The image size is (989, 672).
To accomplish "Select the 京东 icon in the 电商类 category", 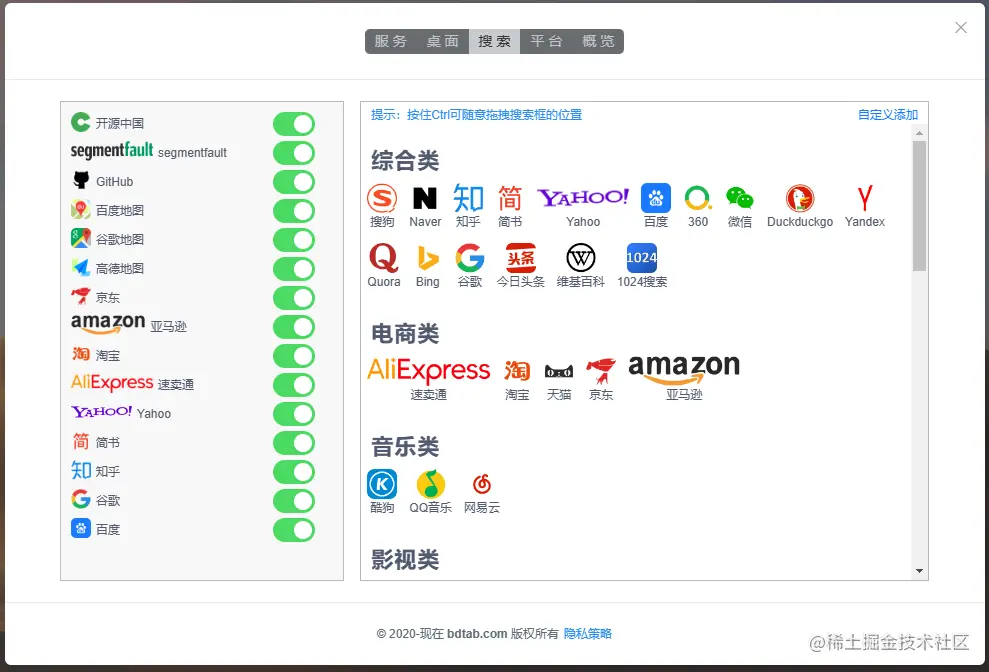I will coord(600,370).
